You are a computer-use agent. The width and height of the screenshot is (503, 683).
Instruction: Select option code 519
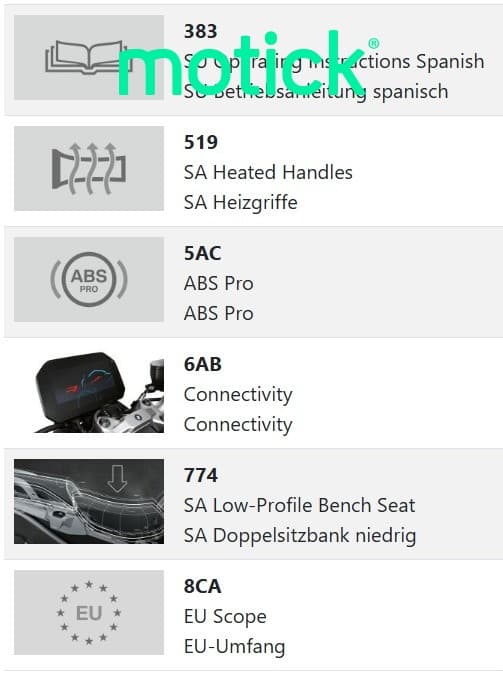[201, 142]
